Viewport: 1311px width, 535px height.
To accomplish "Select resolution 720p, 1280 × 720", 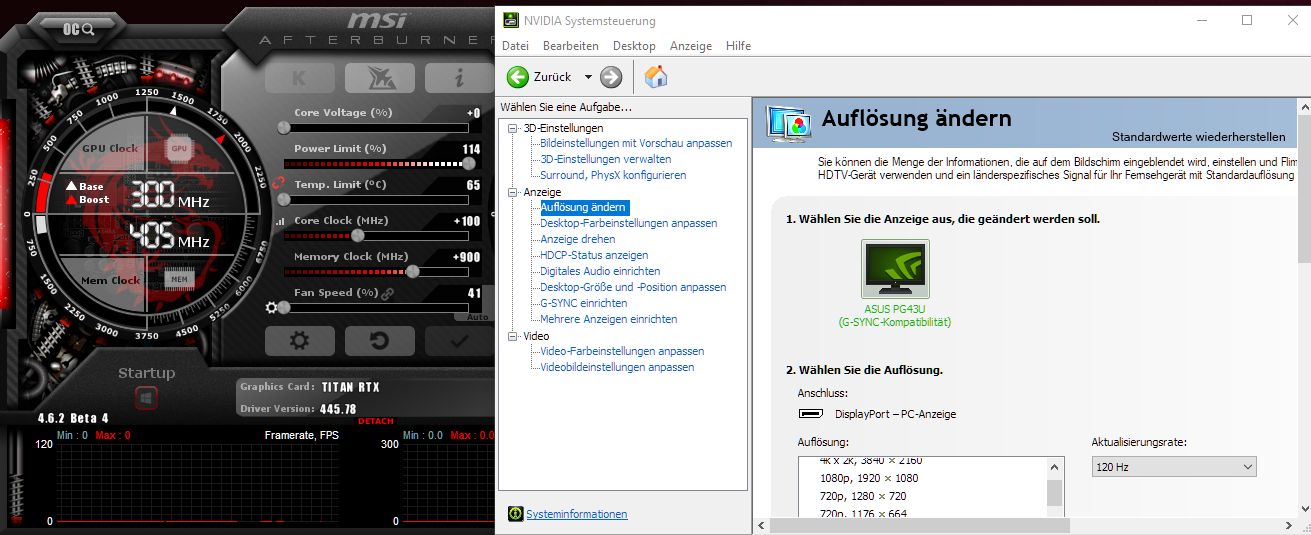I will click(x=862, y=496).
